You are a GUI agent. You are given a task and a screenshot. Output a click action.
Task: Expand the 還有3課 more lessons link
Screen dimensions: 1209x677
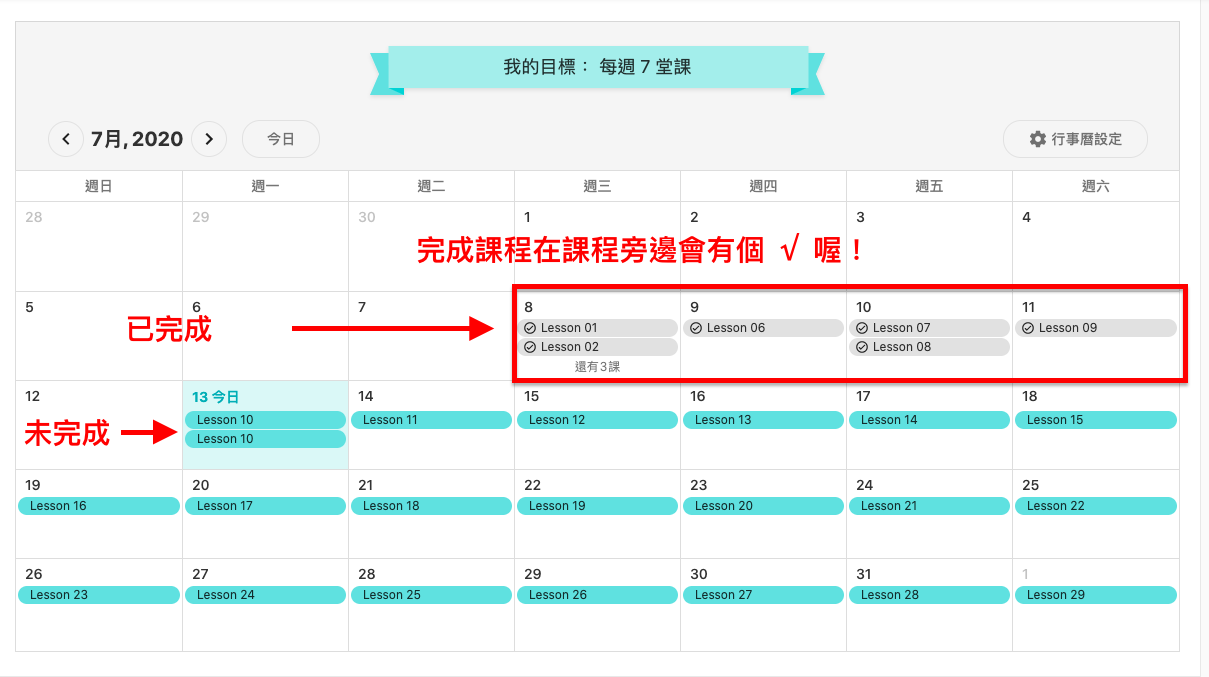pos(597,367)
